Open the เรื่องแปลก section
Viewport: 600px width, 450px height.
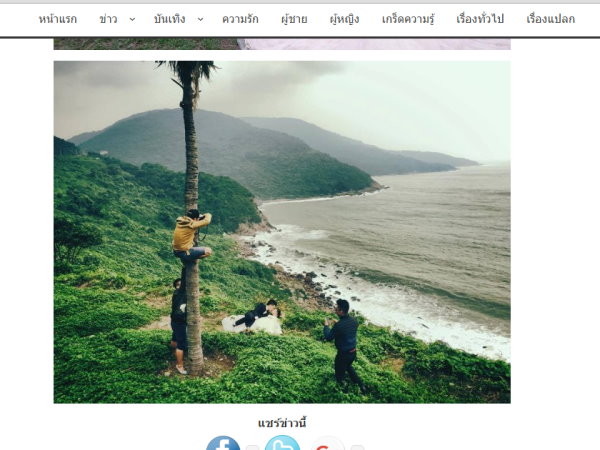[550, 19]
